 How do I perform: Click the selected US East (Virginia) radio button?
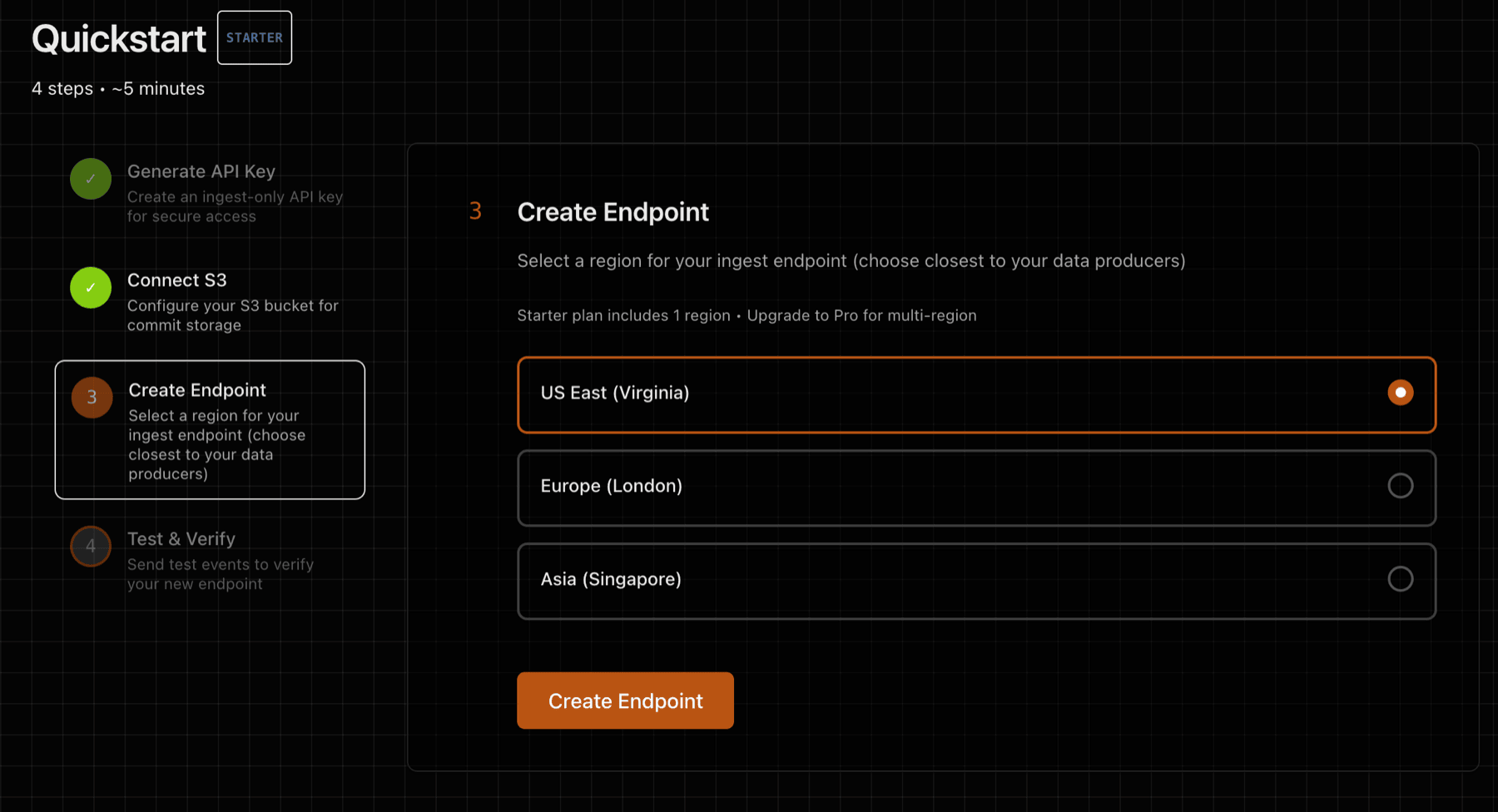click(x=1401, y=391)
